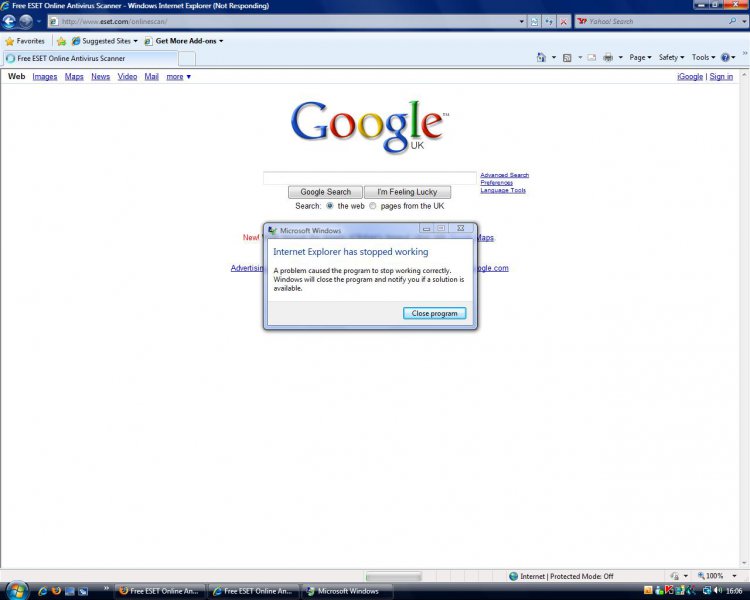Follow the Images link on Google
750x600 pixels.
pos(44,77)
